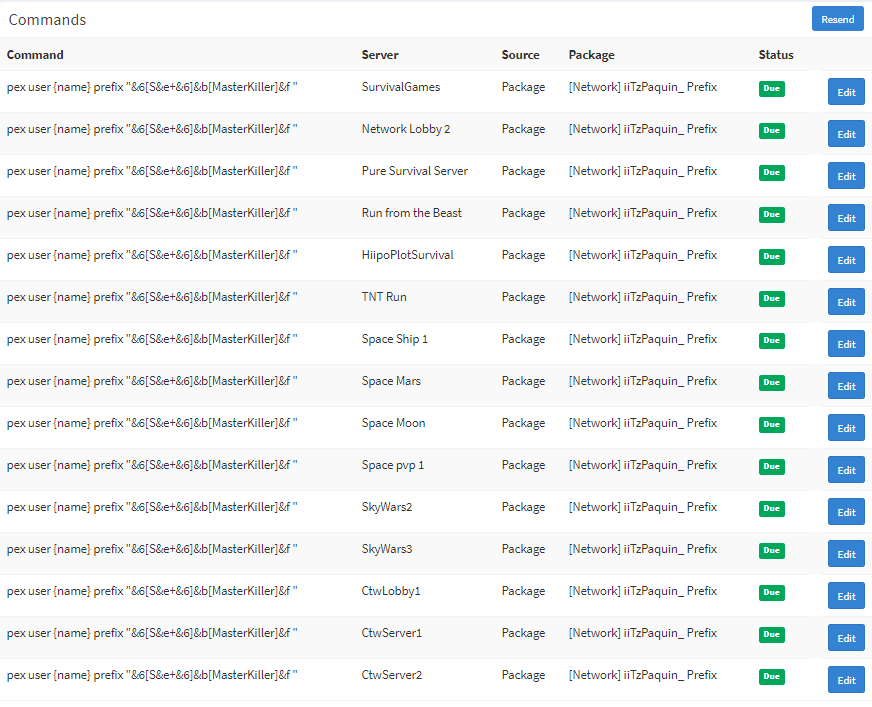Edit the Space pvp 1 command
Image resolution: width=872 pixels, height=707 pixels.
click(x=846, y=470)
